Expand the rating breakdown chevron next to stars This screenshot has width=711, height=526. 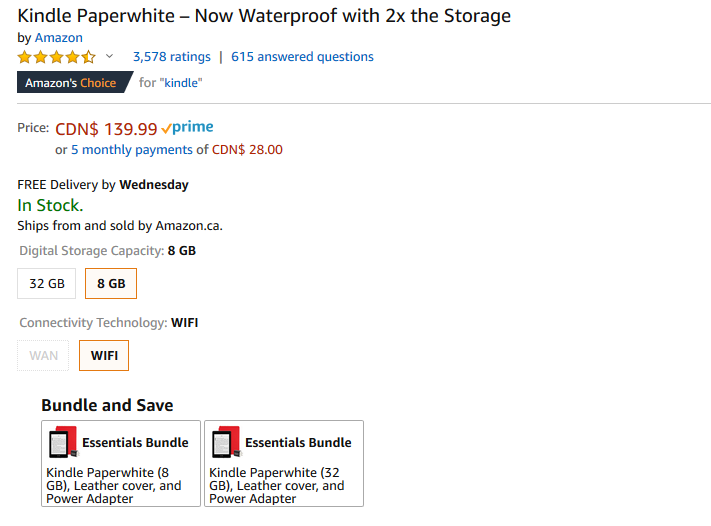[x=110, y=57]
